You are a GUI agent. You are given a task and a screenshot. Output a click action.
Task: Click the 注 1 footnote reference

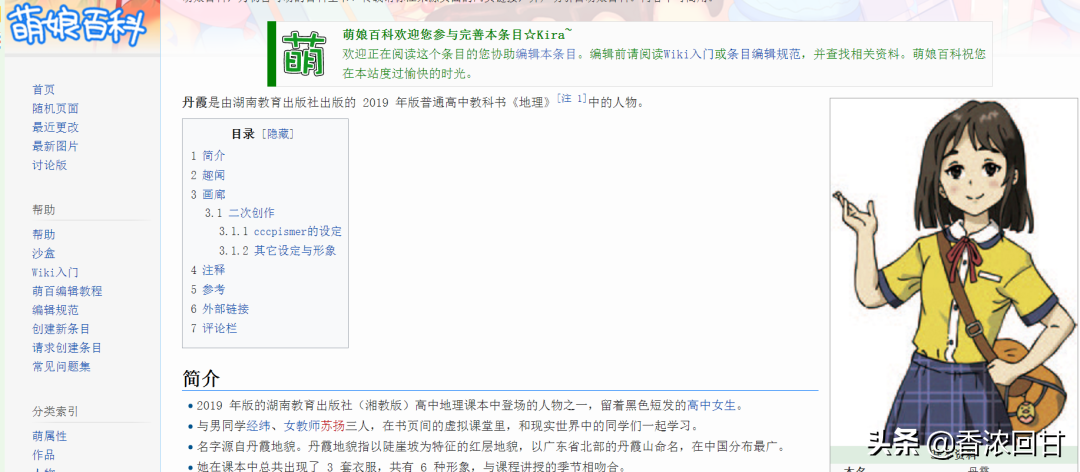point(572,99)
